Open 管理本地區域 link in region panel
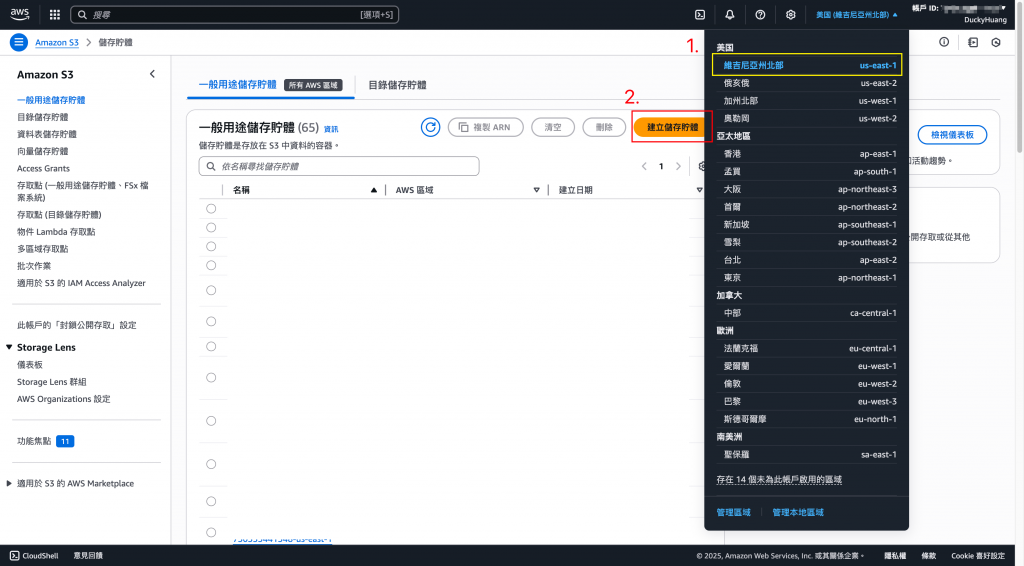This screenshot has height=566, width=1024. [x=798, y=512]
